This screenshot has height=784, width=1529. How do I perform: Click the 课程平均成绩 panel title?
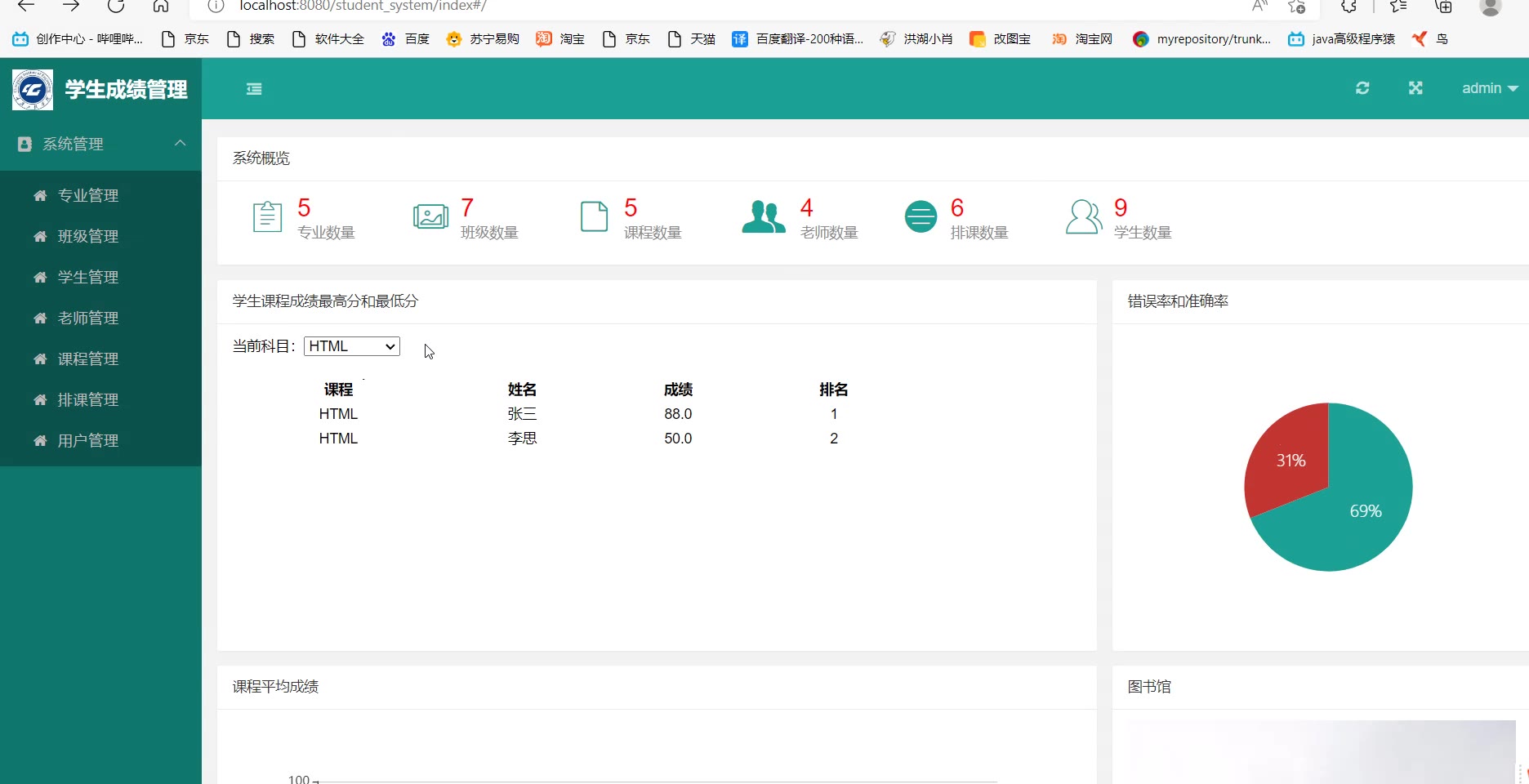point(275,687)
